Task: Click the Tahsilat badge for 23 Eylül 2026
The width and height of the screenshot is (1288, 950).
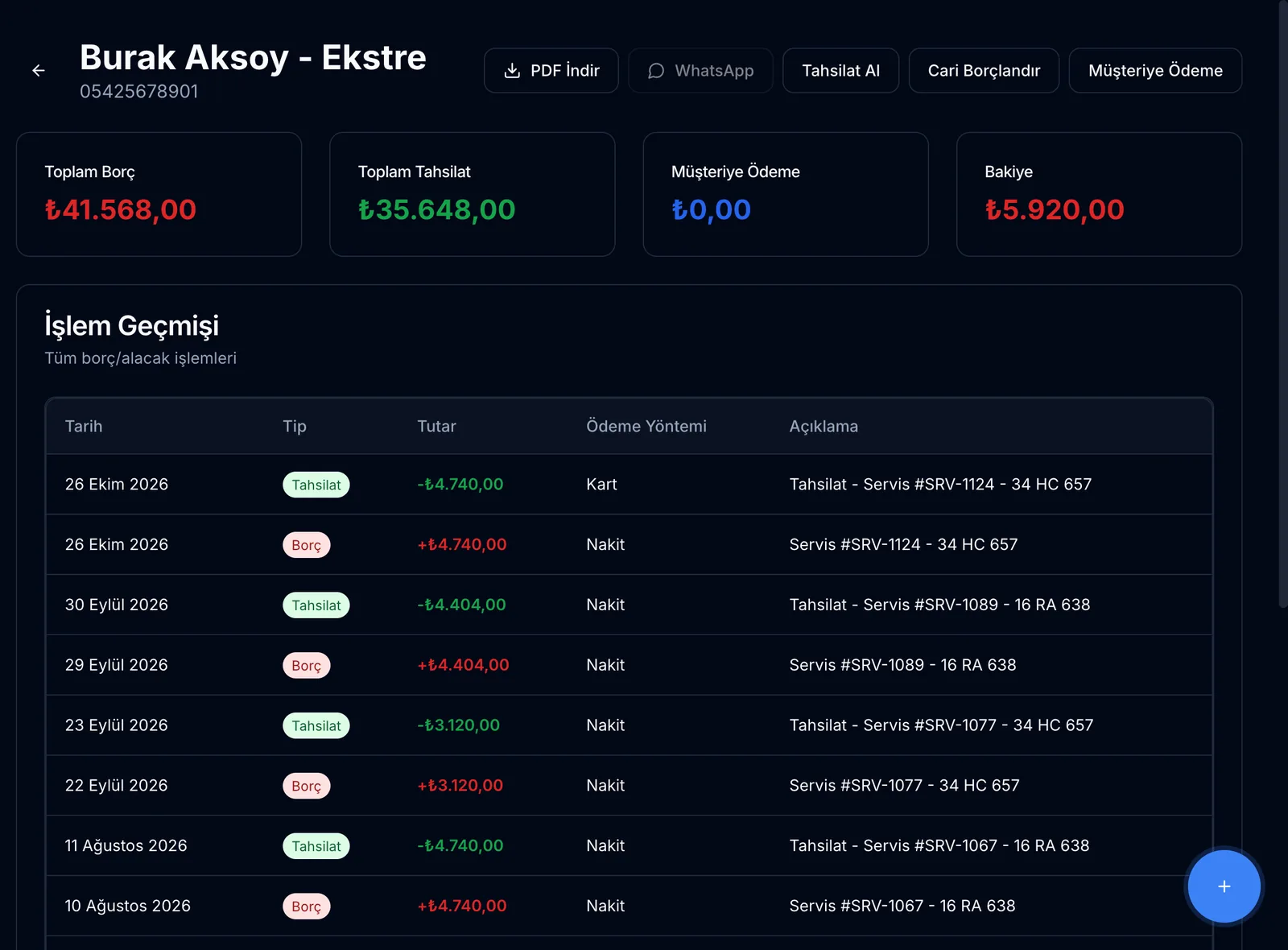Action: click(316, 725)
